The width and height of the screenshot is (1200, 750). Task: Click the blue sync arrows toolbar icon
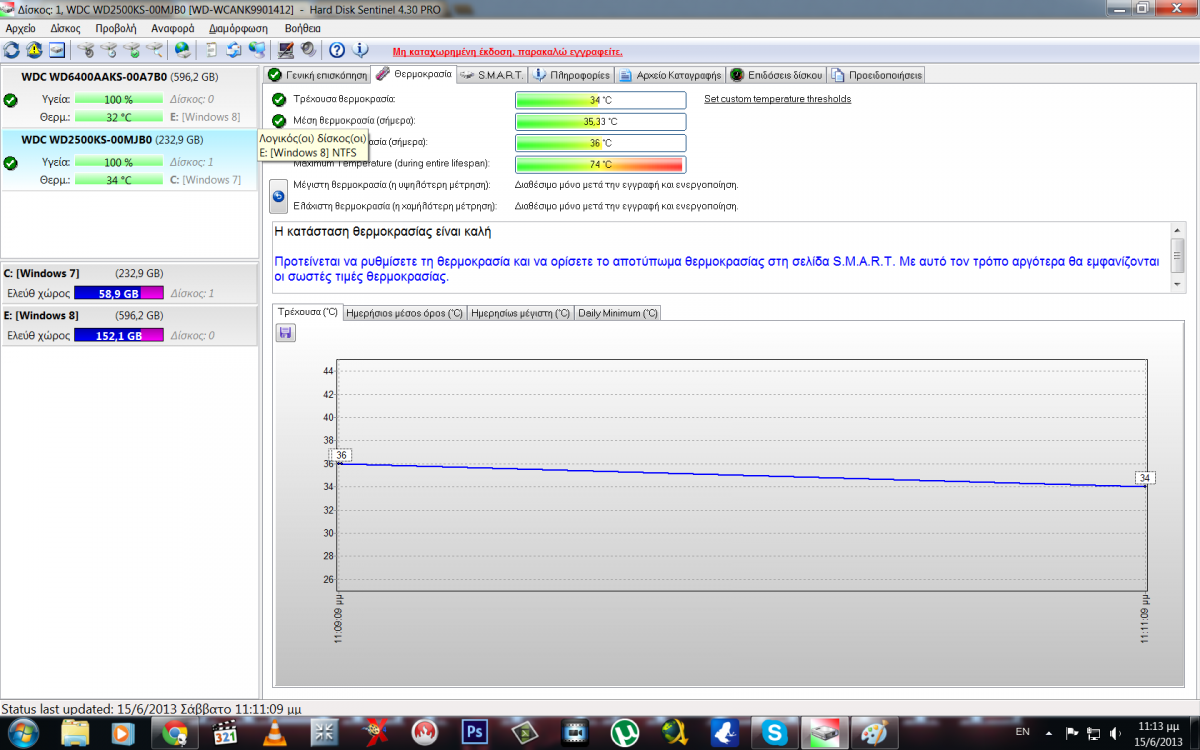click(234, 50)
